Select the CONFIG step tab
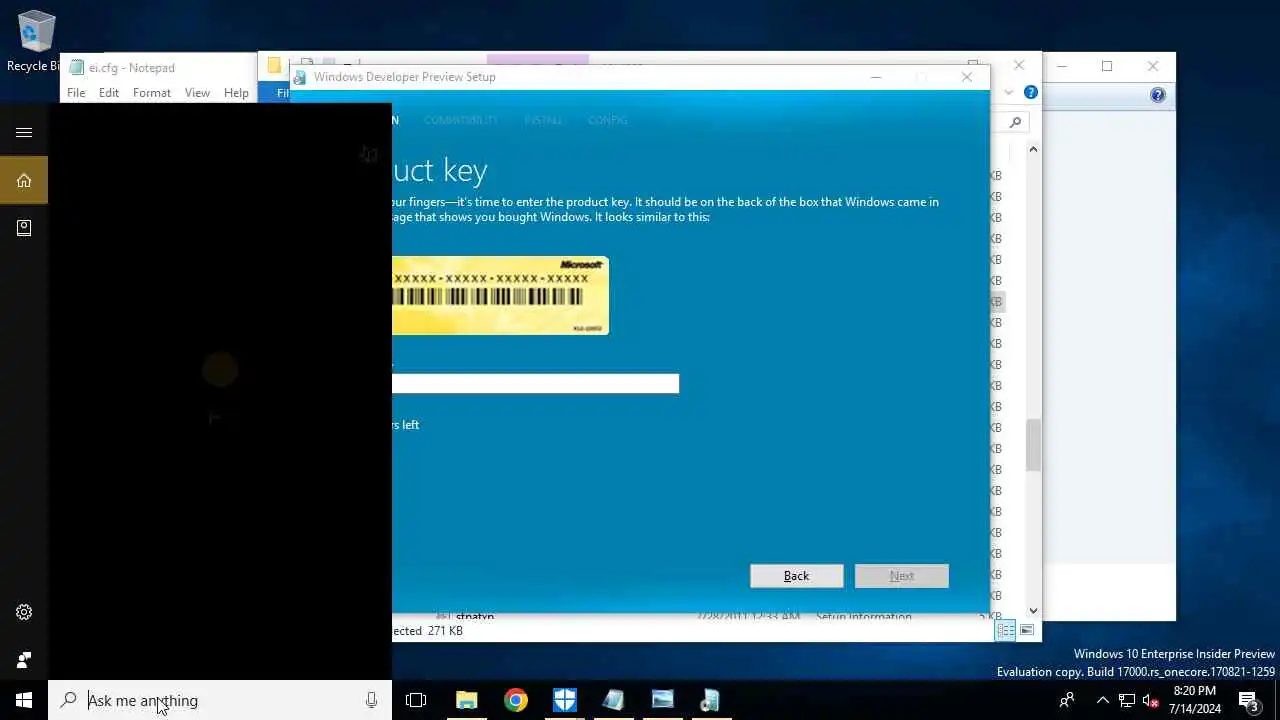This screenshot has width=1280, height=720. tap(608, 120)
